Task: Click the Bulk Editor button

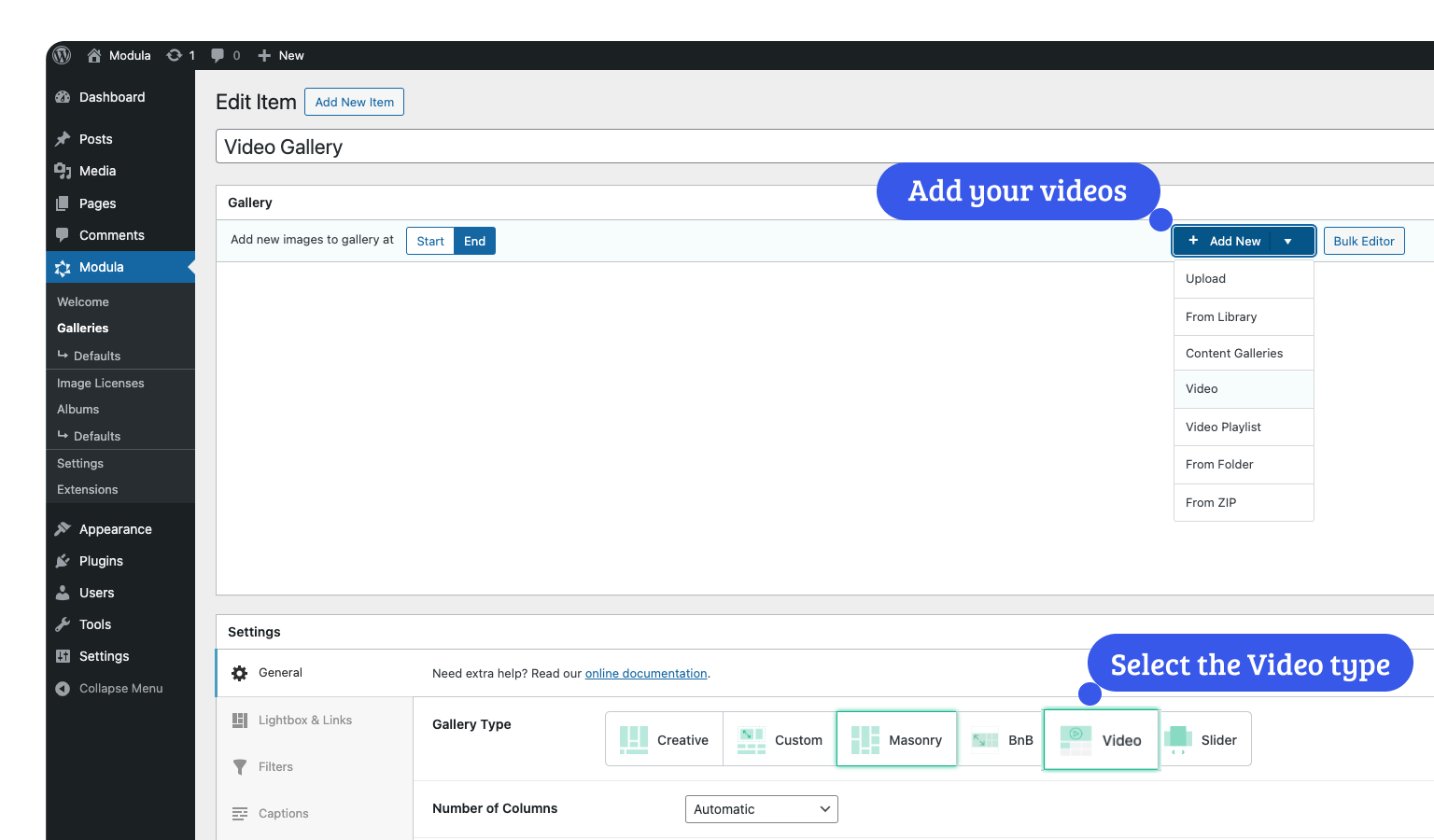Action: point(1363,241)
